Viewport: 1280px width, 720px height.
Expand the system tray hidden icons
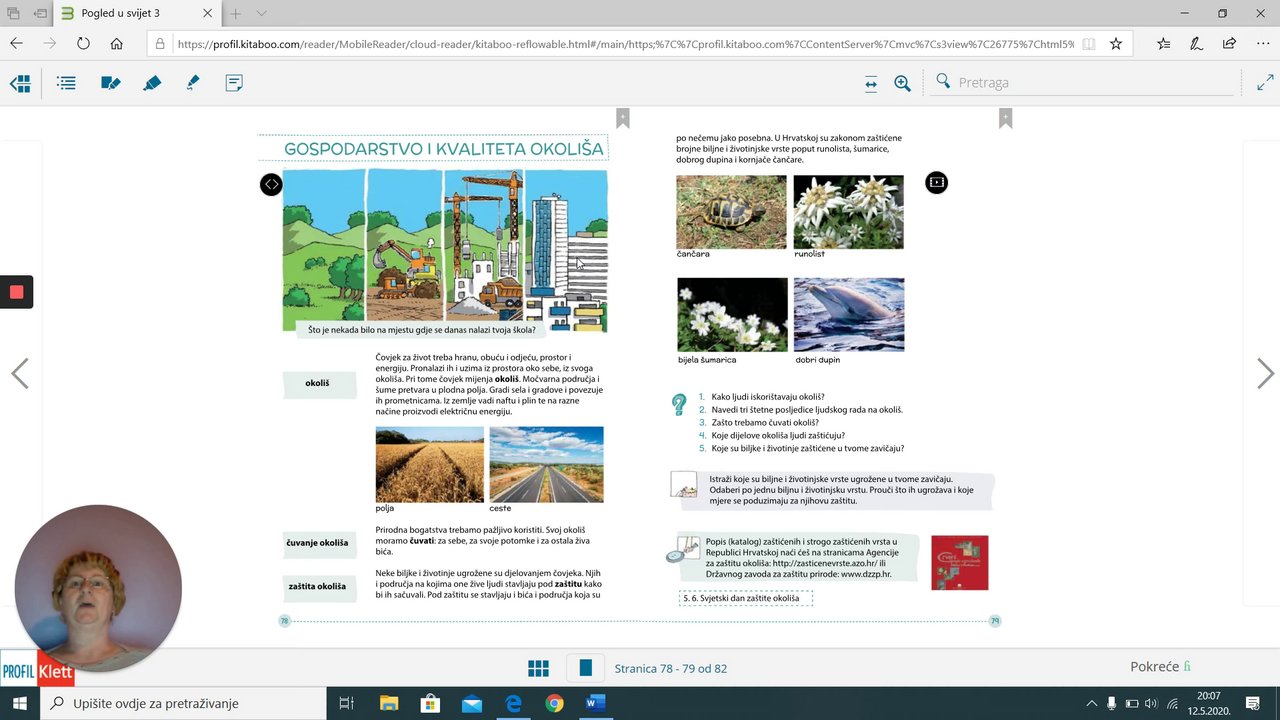(x=1091, y=703)
